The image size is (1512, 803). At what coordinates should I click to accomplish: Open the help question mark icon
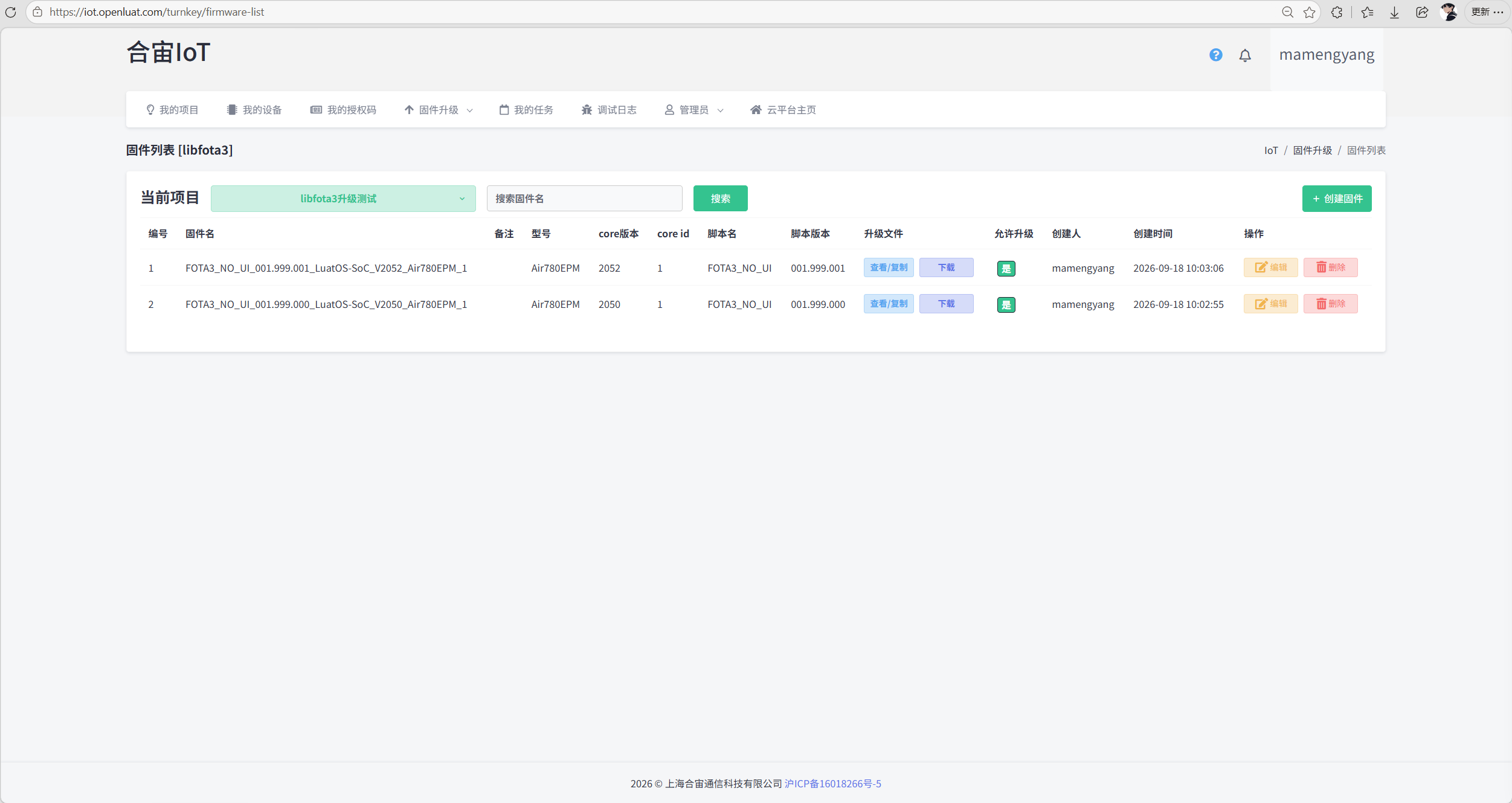[1215, 55]
